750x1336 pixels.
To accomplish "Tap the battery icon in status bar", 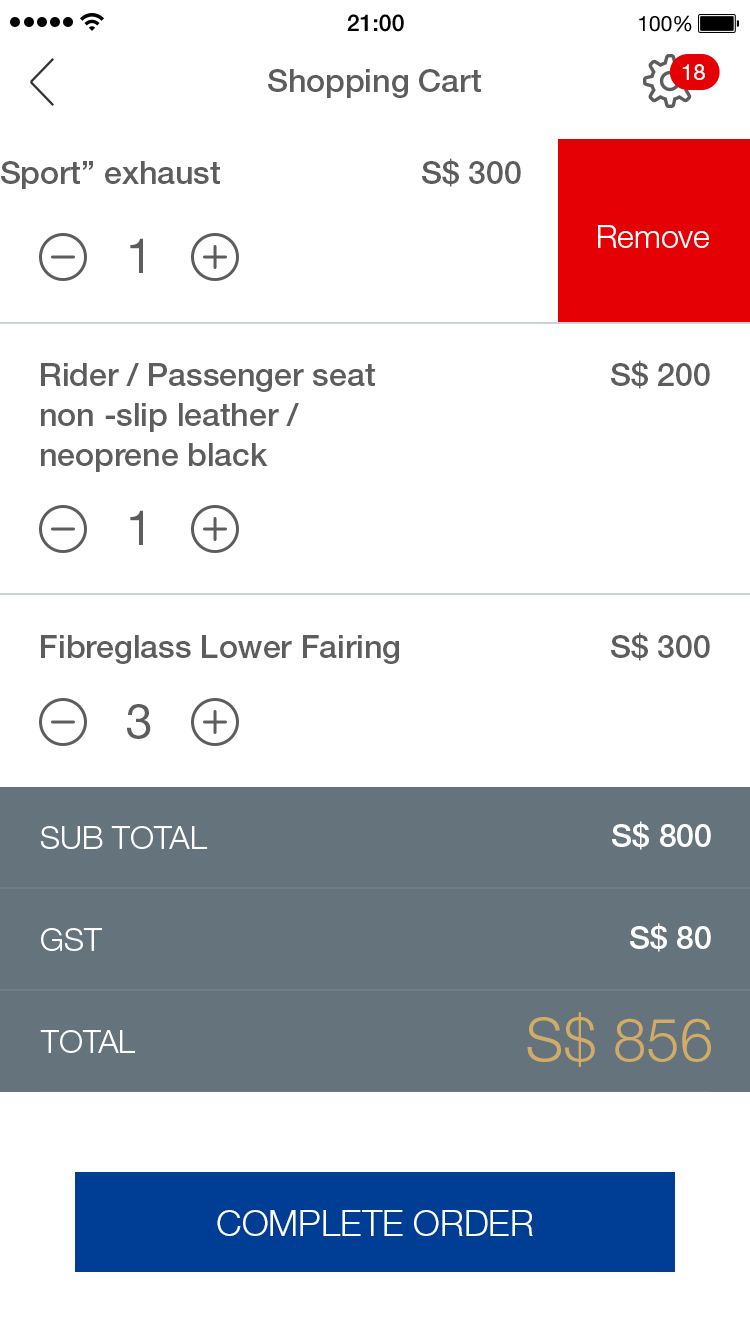I will (717, 23).
